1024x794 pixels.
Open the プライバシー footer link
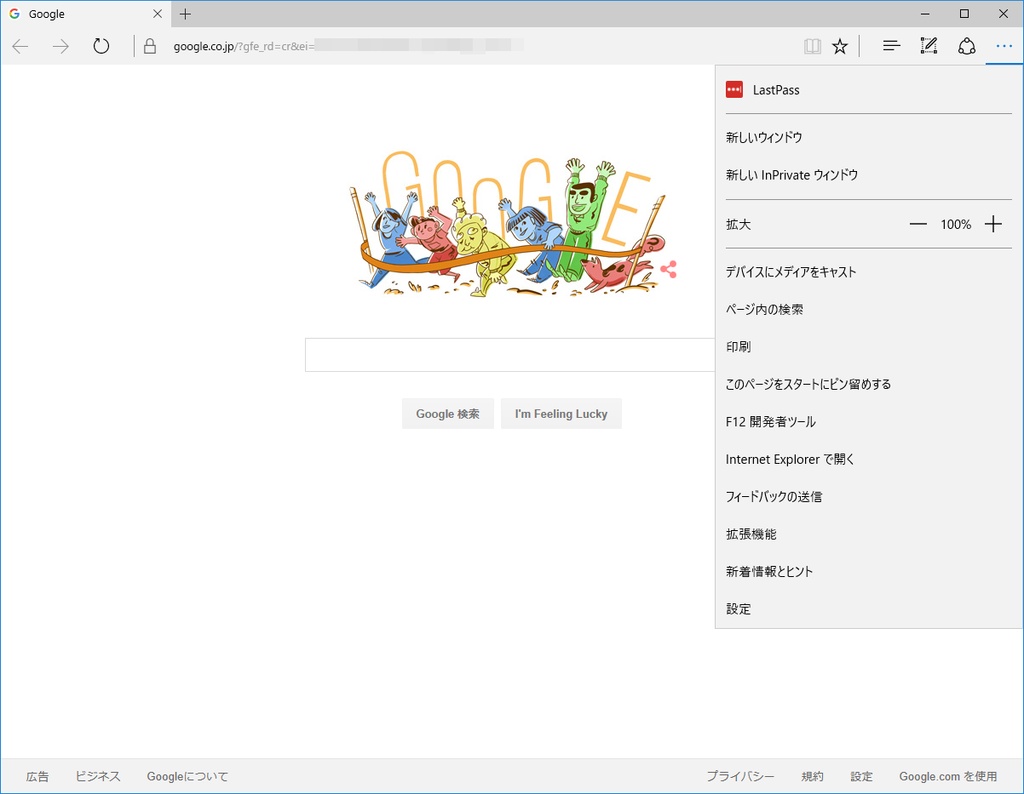click(741, 776)
